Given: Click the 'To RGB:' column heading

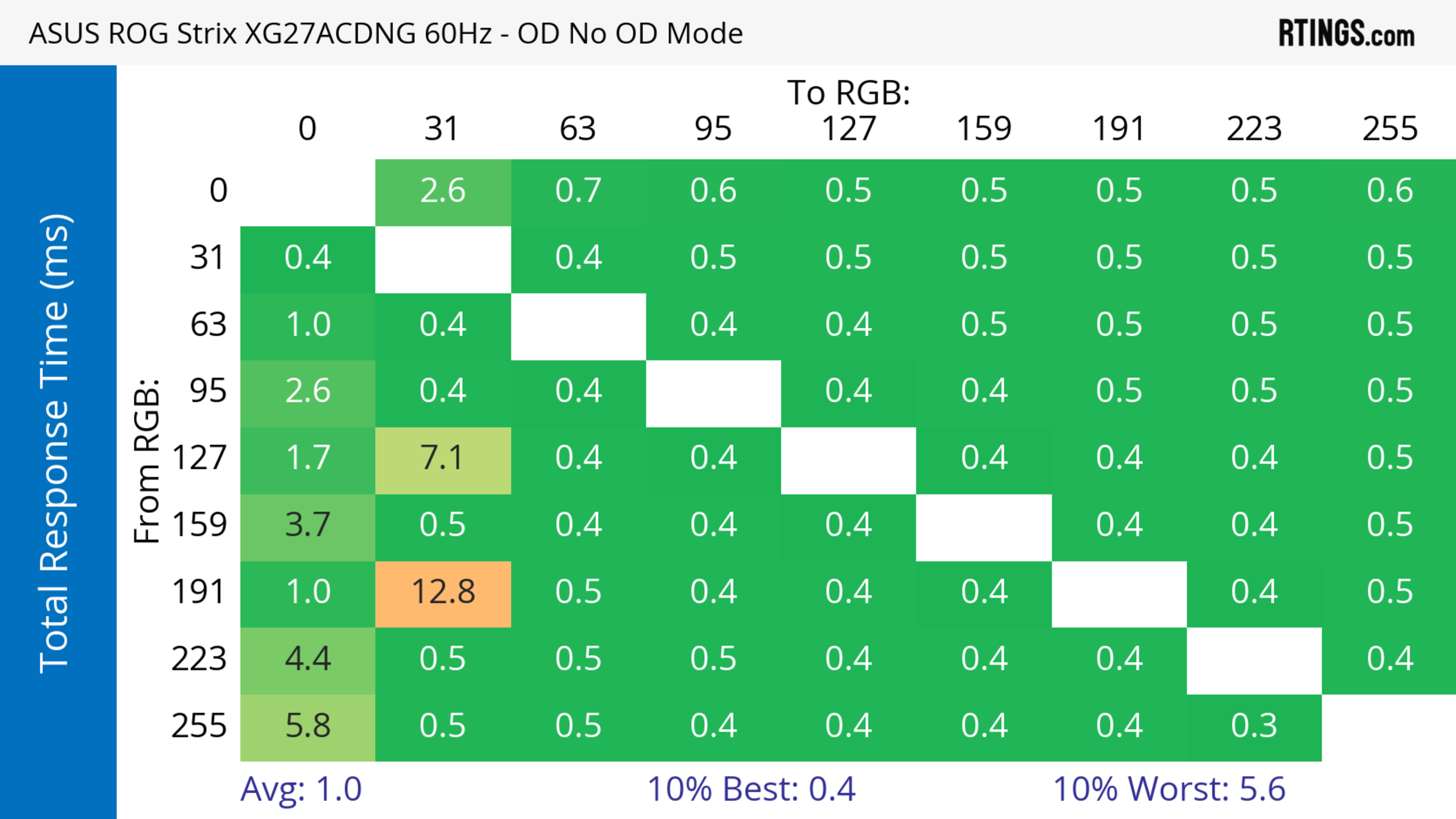Looking at the screenshot, I should click(x=849, y=92).
